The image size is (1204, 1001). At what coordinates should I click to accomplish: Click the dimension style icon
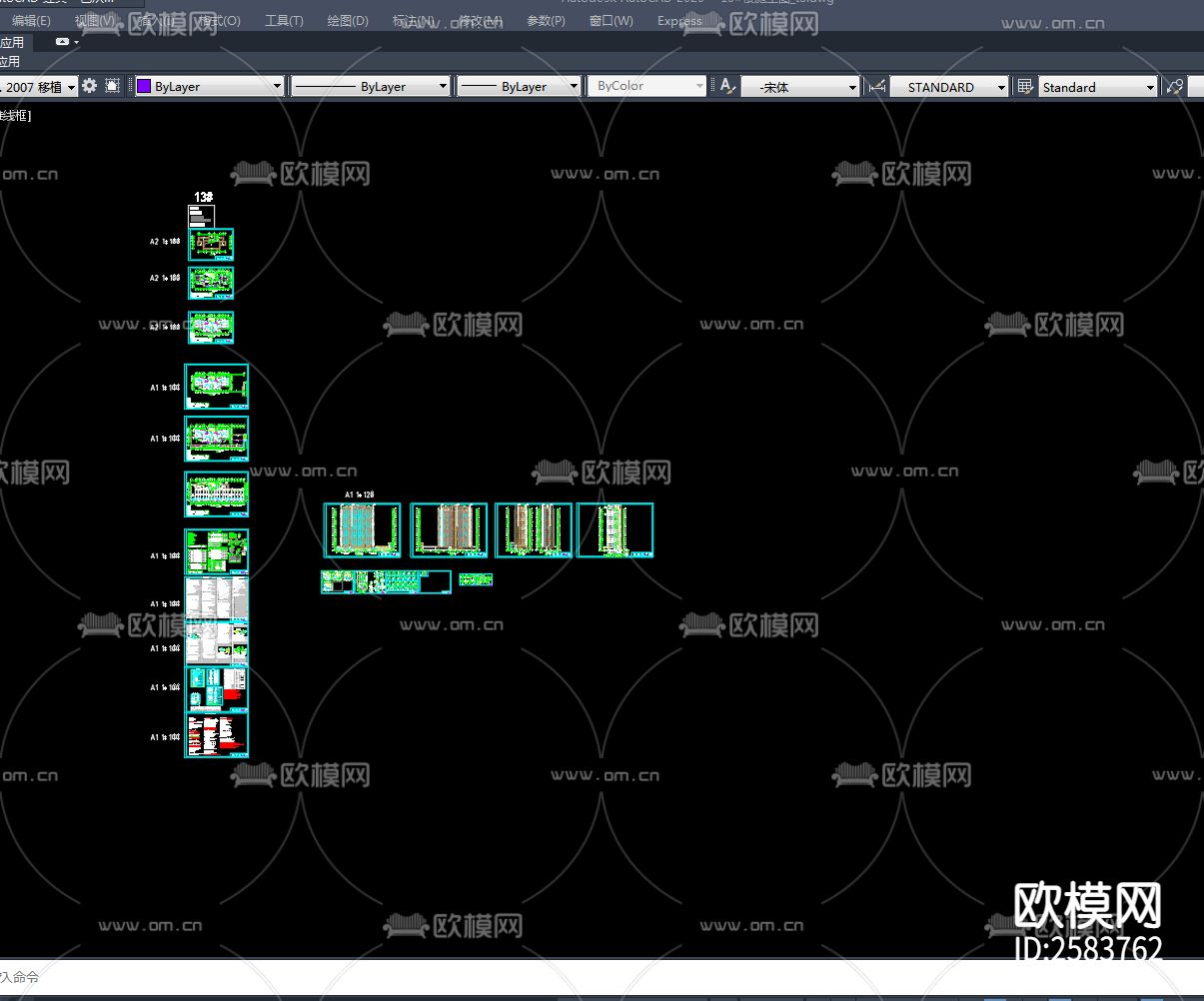click(x=876, y=87)
